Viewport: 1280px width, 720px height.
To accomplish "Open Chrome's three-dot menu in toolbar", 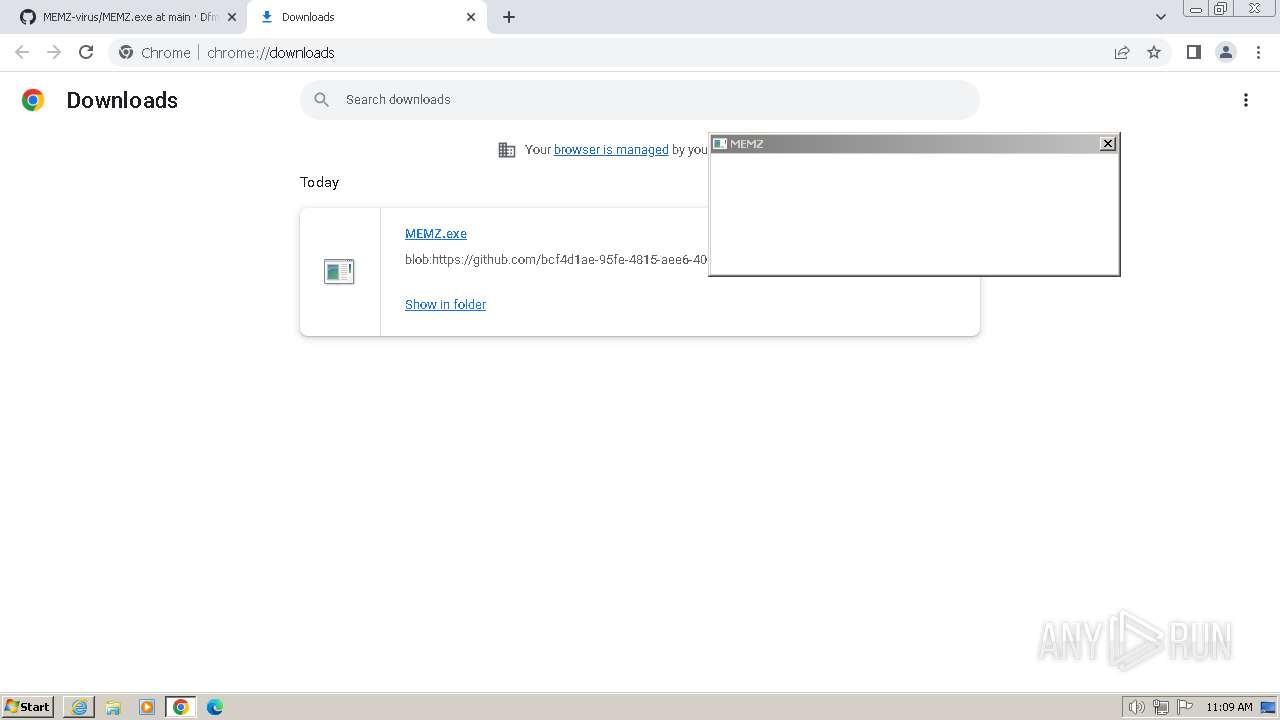I will pyautogui.click(x=1258, y=52).
